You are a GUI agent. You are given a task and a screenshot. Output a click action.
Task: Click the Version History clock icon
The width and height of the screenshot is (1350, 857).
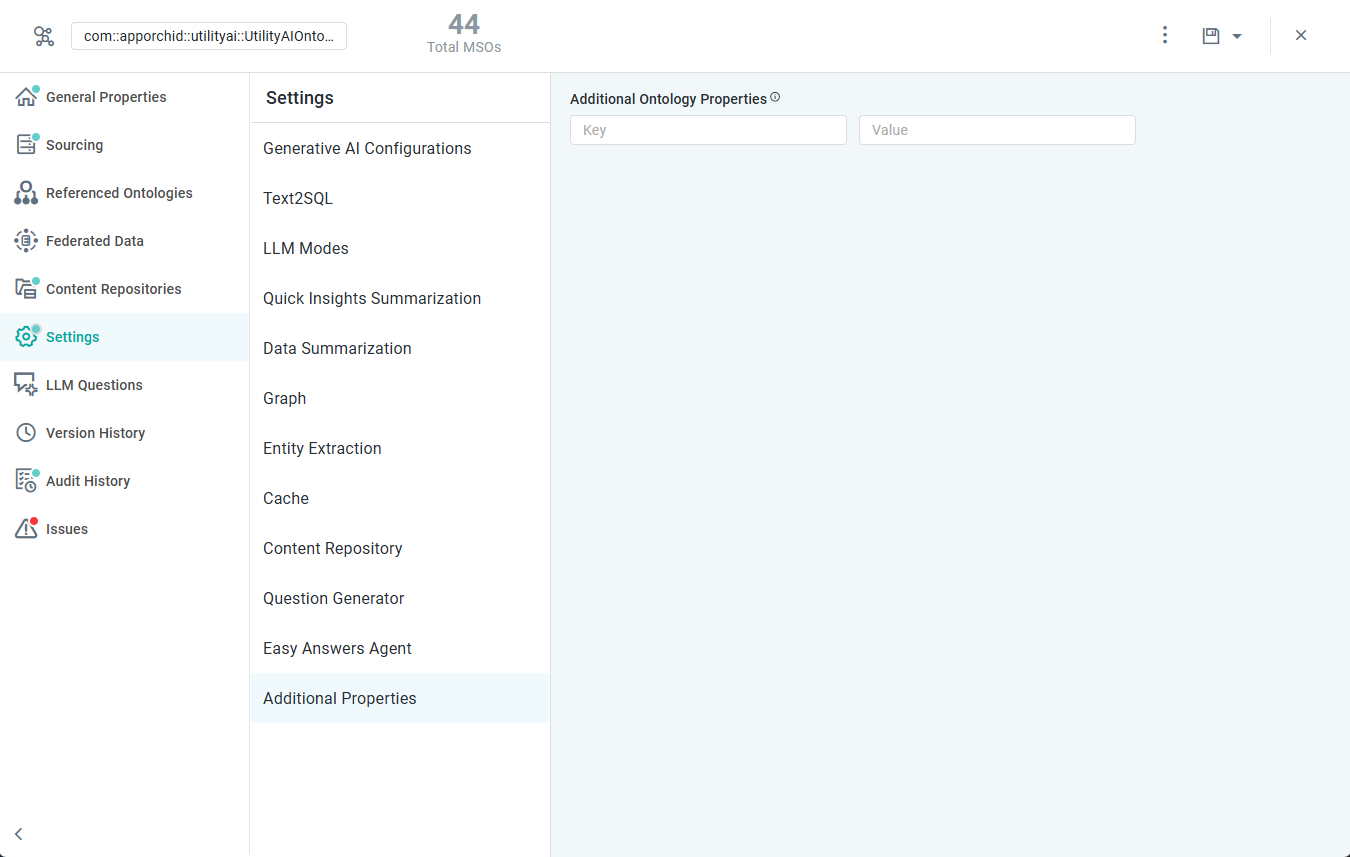point(26,433)
